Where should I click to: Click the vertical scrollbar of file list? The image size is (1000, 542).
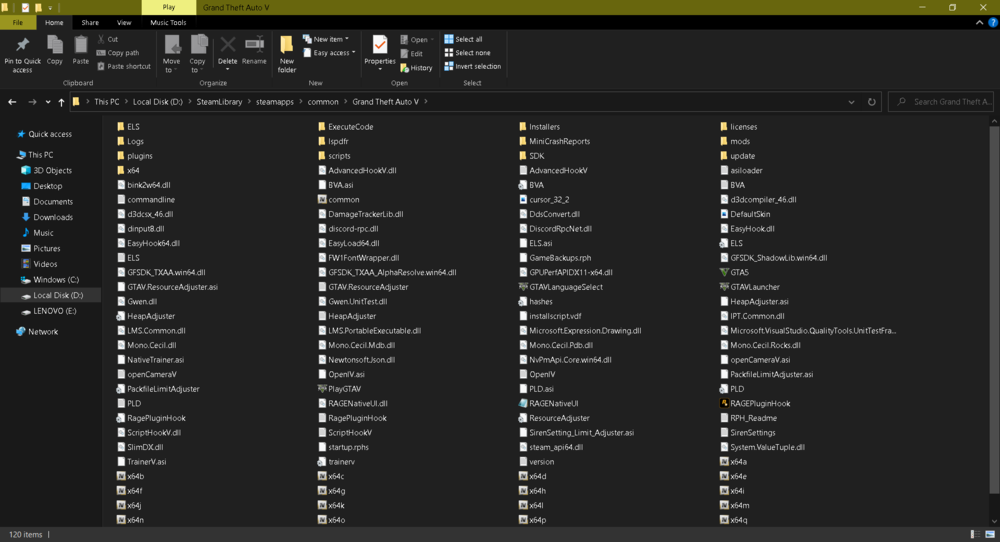[994, 309]
